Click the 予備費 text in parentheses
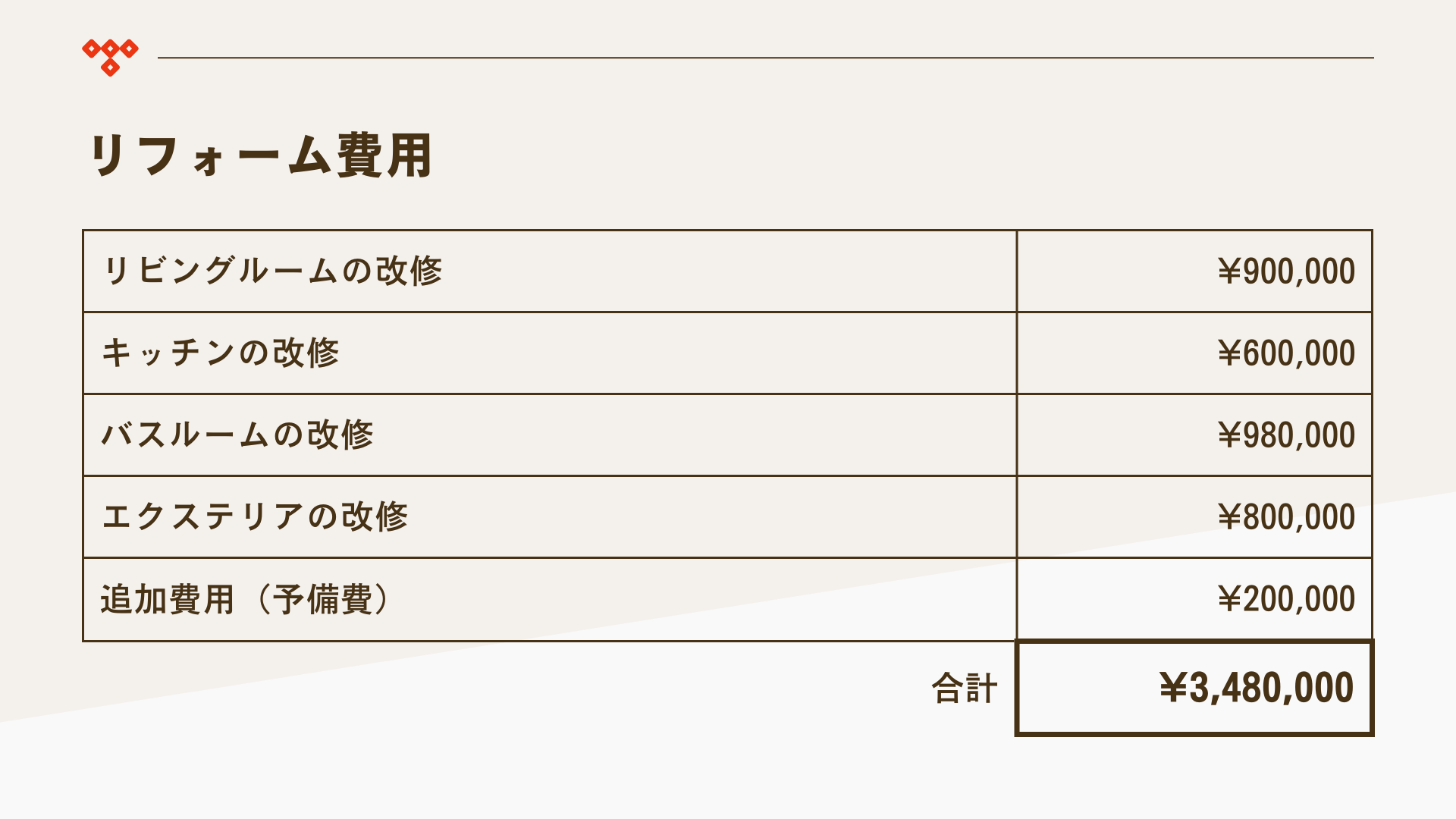 click(323, 599)
